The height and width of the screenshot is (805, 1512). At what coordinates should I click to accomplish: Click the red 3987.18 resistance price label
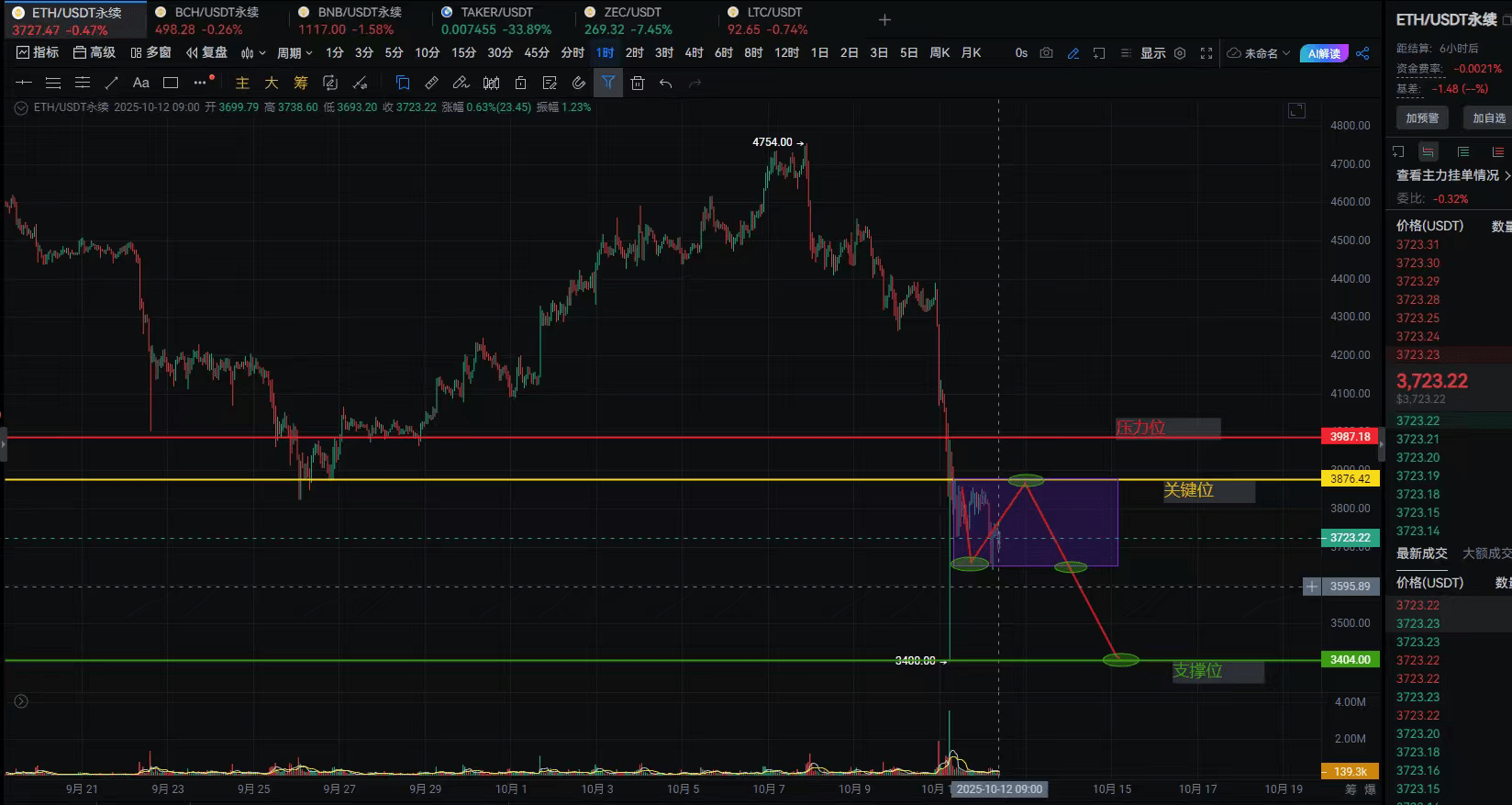[x=1350, y=437]
